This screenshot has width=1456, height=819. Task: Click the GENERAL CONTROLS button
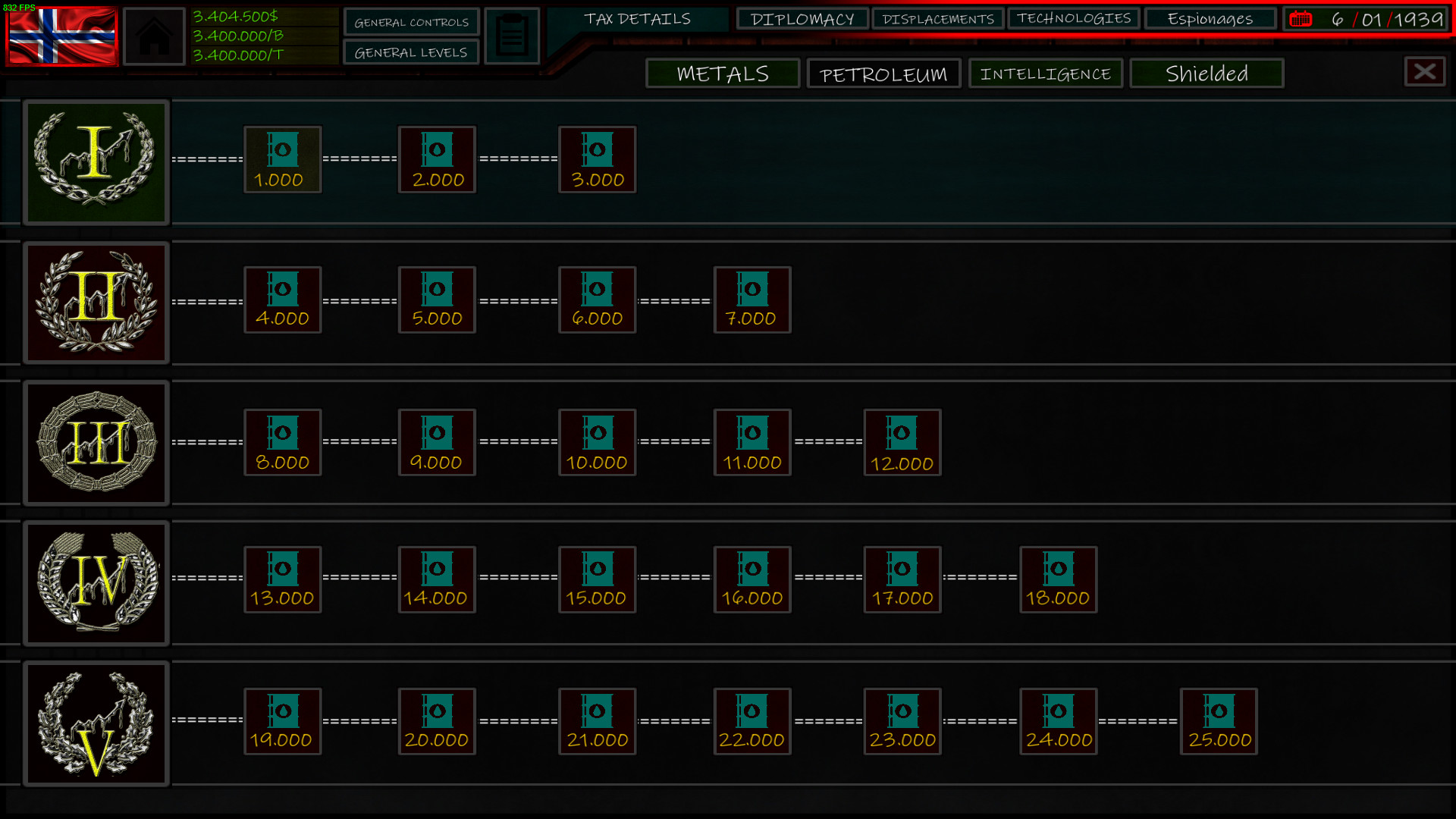[411, 22]
